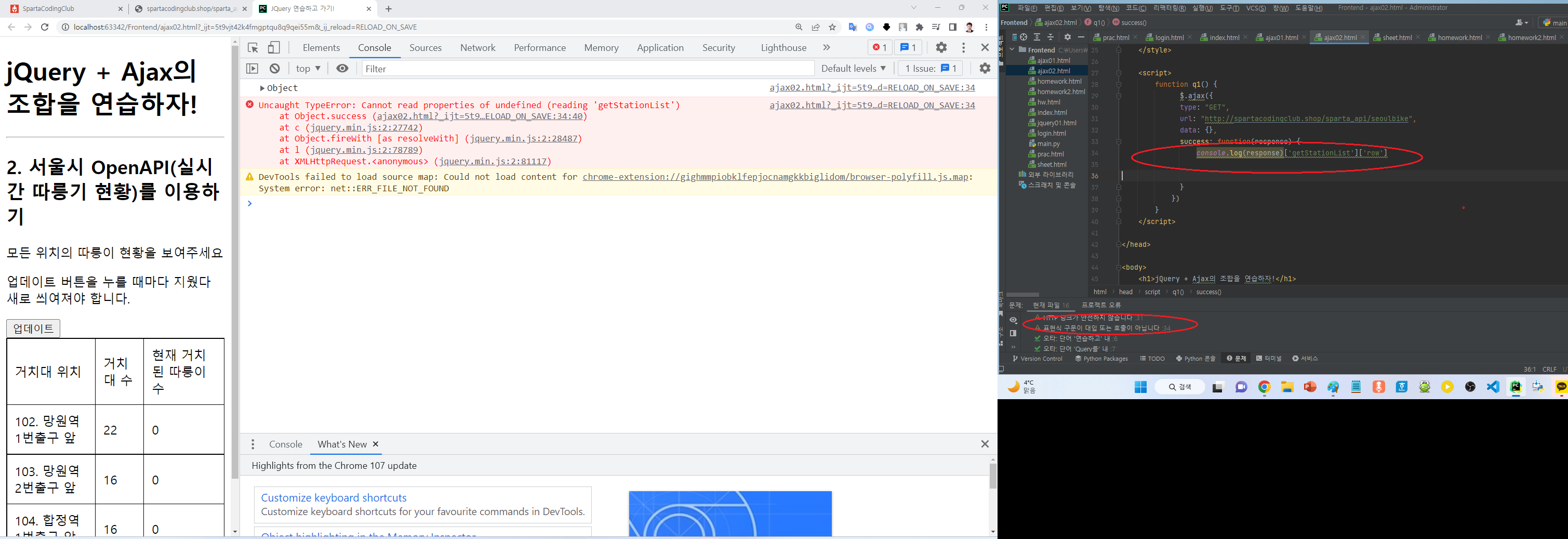Toggle the eye view options in Problems panel
This screenshot has width=1568, height=539.
point(1013,320)
